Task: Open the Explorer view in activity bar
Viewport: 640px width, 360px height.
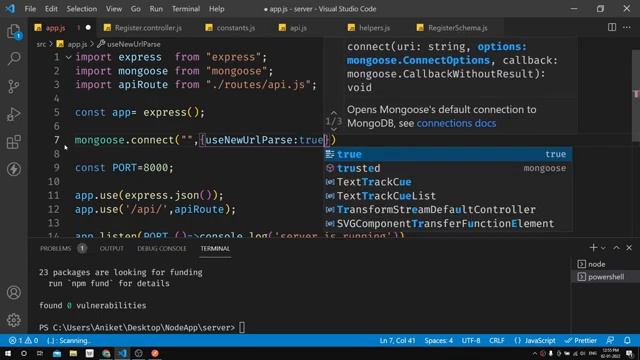Action: [x=14, y=31]
